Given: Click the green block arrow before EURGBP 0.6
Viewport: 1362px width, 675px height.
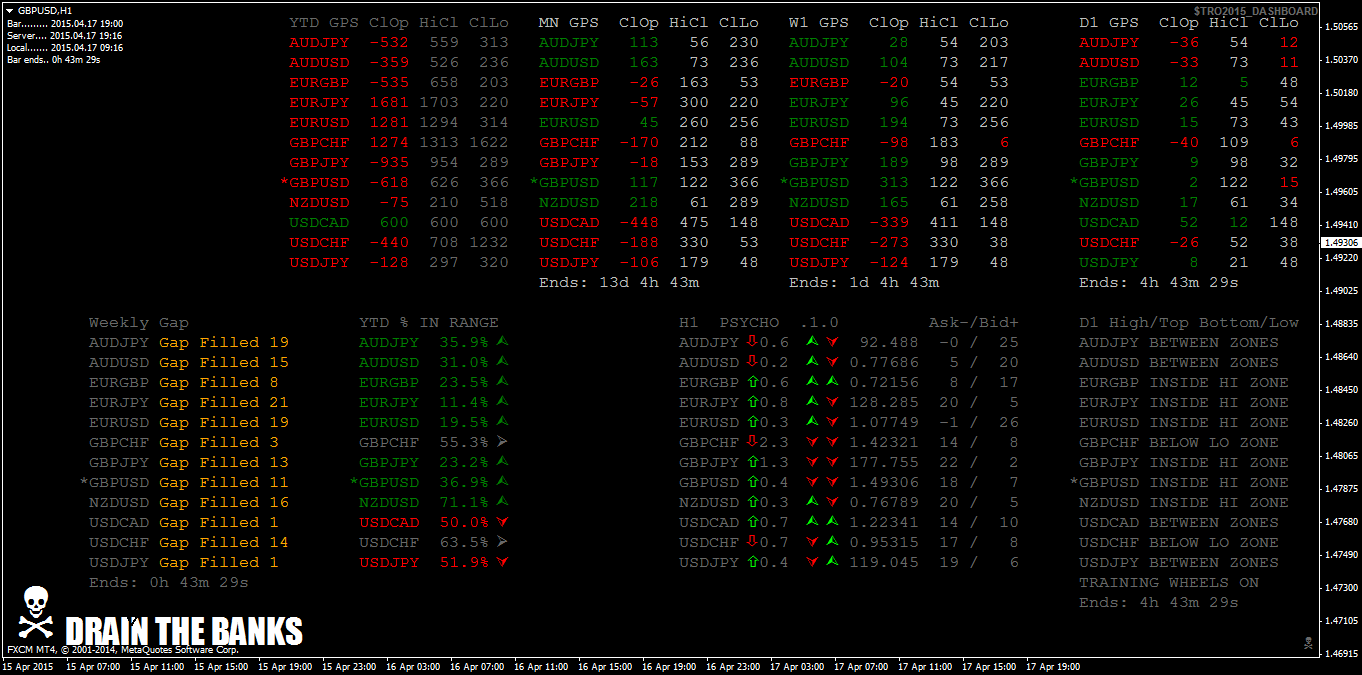Looking at the screenshot, I should pyautogui.click(x=753, y=382).
